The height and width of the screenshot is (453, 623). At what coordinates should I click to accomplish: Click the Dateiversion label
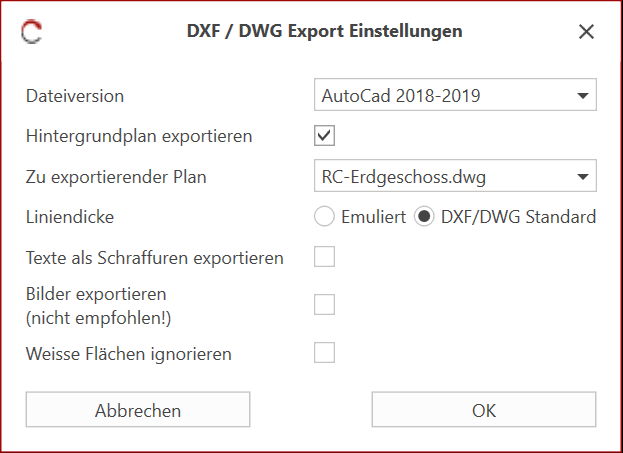tap(74, 96)
